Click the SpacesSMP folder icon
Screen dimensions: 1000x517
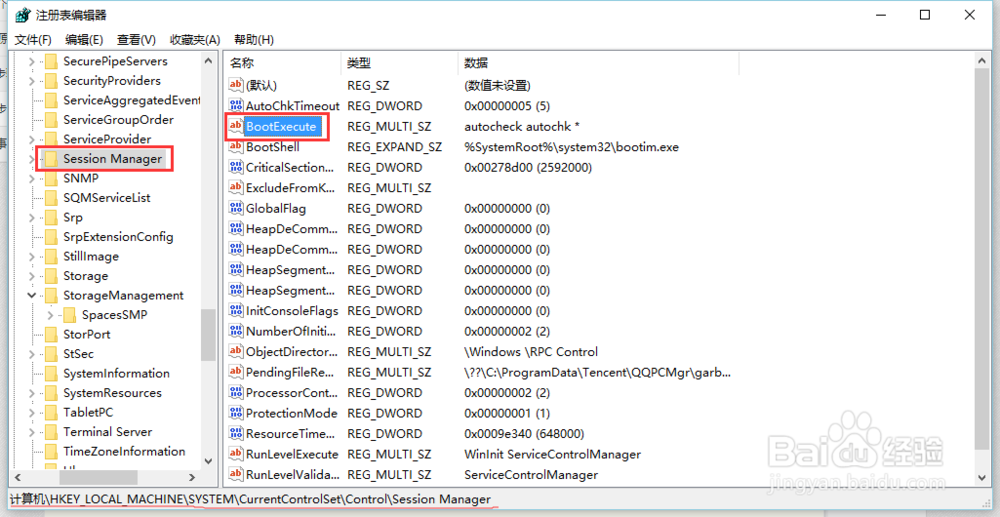[x=70, y=315]
